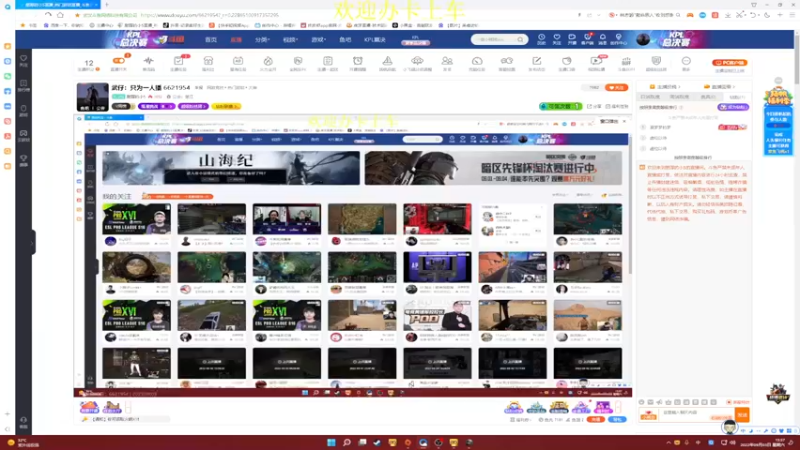Open the alarm clock reminder icon
Image resolution: width=800 pixels, height=450 pixels.
click(358, 63)
